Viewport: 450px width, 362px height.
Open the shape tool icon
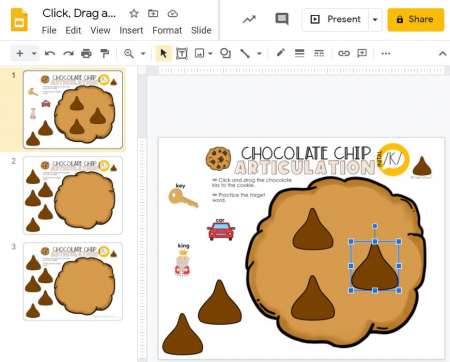pyautogui.click(x=226, y=53)
